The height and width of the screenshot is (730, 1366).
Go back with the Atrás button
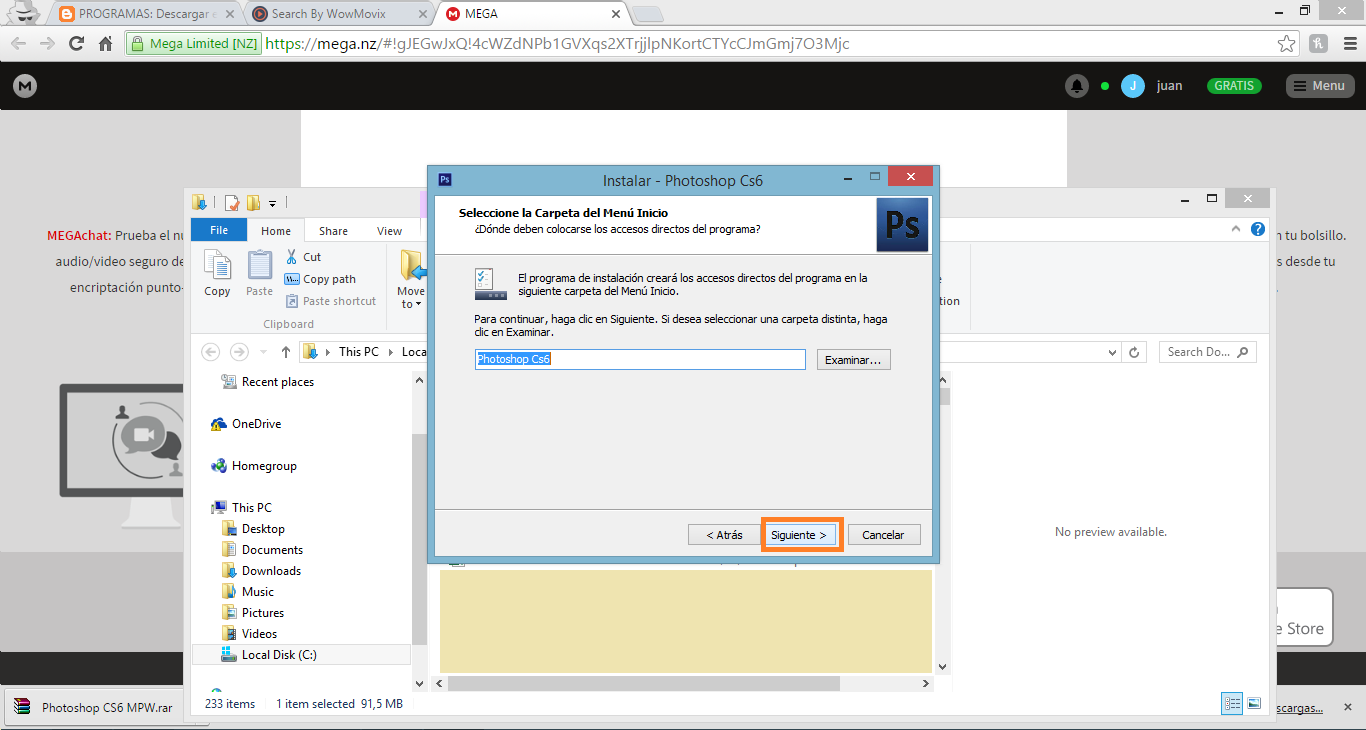[x=724, y=535]
